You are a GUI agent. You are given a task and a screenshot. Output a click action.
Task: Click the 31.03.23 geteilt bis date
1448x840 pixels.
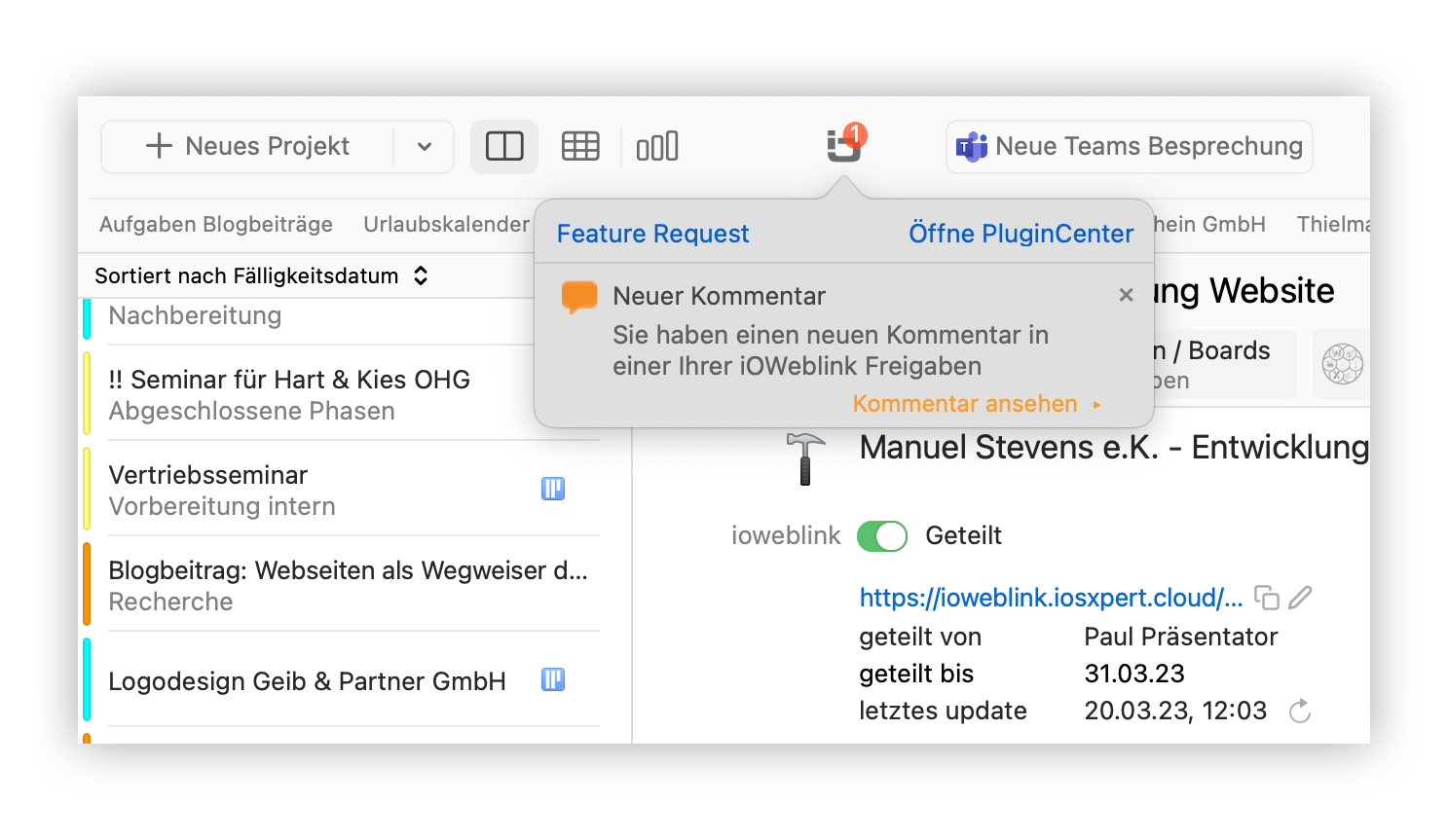pos(1134,674)
